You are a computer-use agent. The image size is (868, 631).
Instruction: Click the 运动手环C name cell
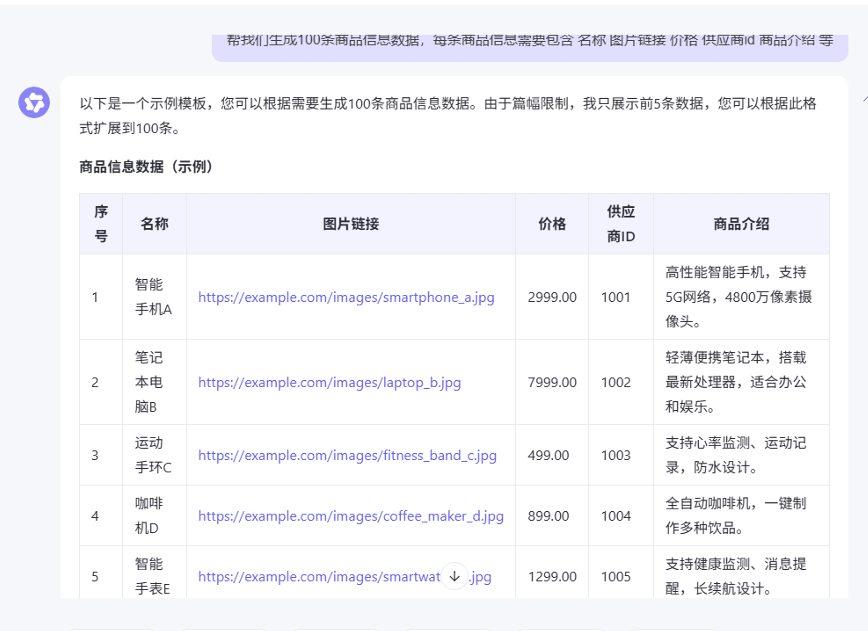(x=154, y=455)
